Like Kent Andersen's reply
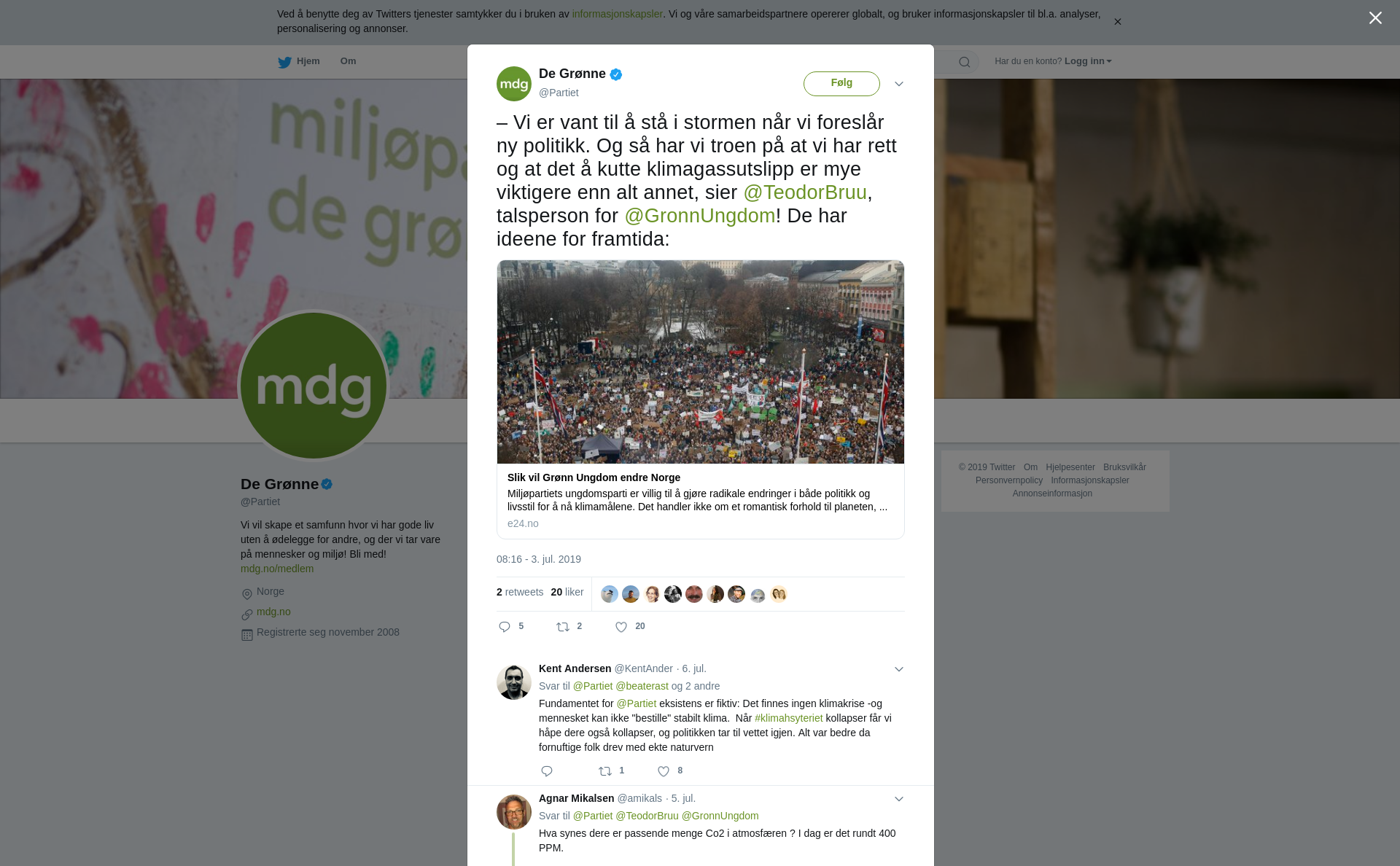 (x=664, y=771)
